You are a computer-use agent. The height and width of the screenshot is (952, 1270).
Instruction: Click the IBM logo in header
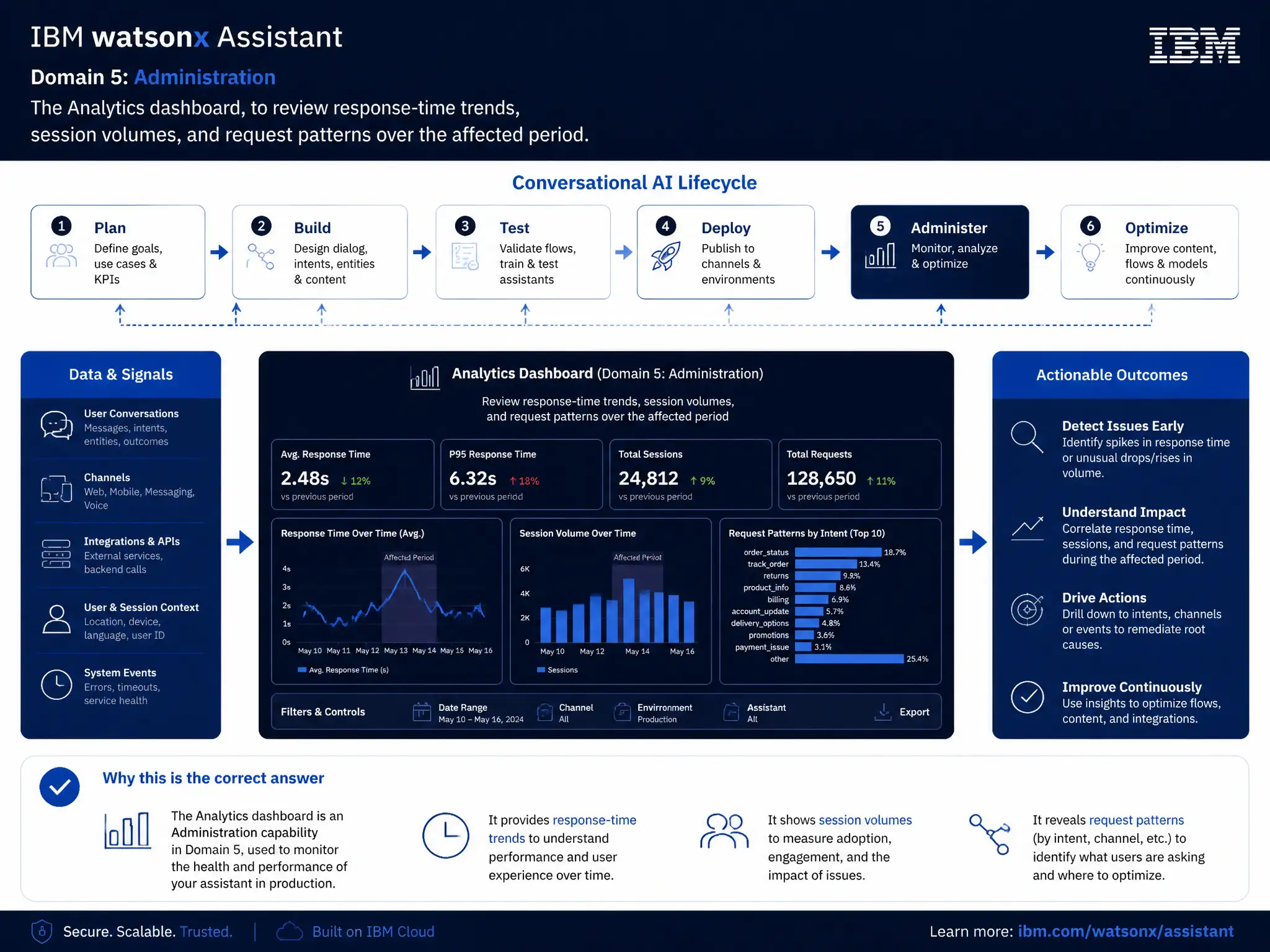tap(1194, 45)
